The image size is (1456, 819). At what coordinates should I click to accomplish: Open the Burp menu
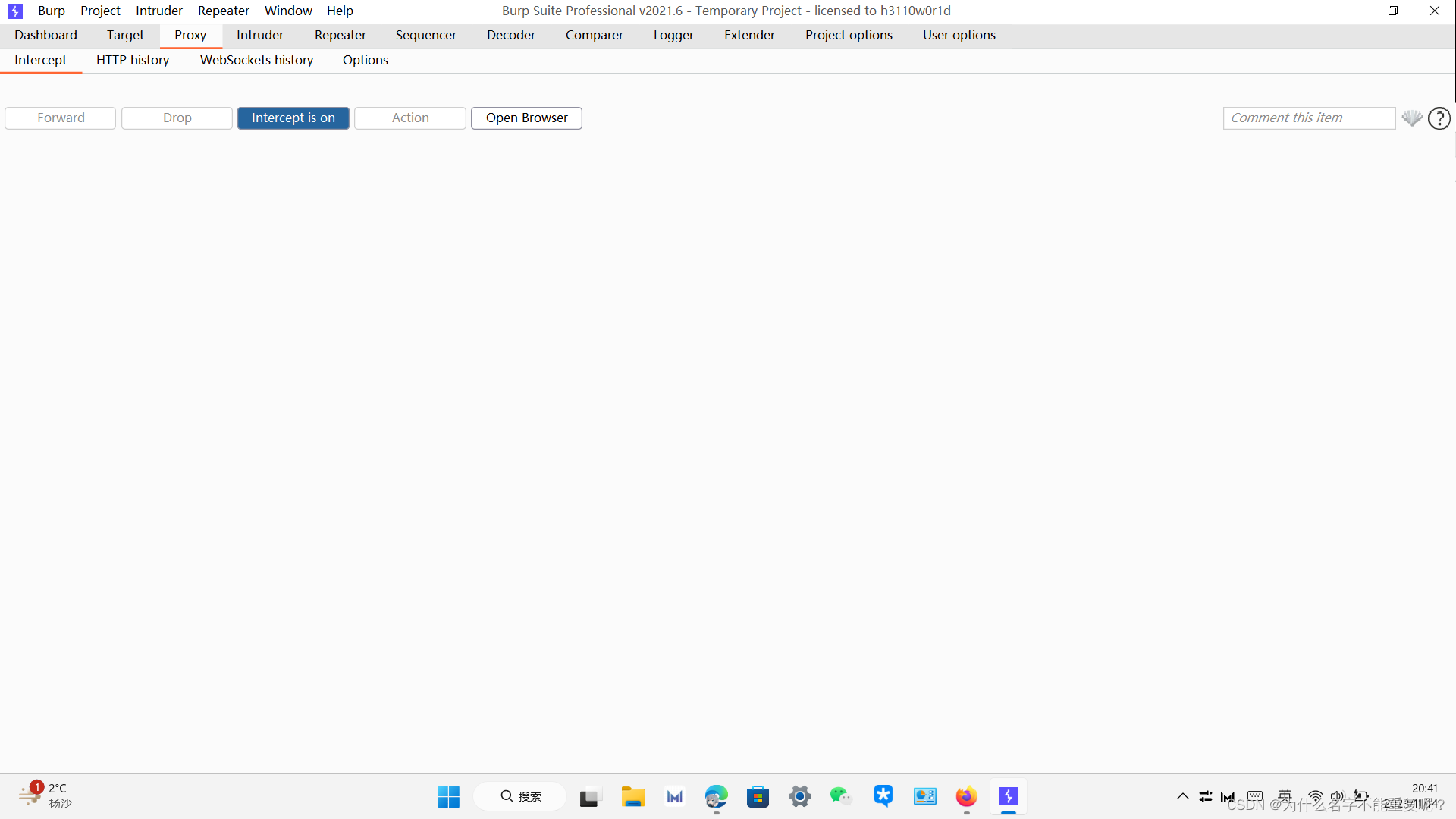coord(52,11)
